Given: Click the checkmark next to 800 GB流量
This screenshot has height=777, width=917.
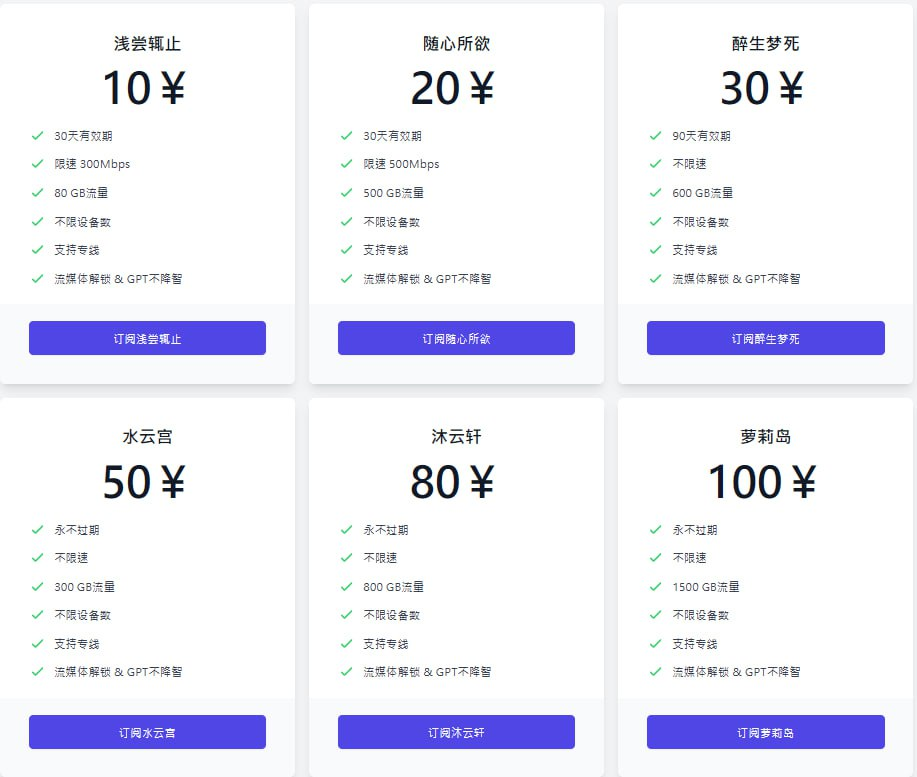Looking at the screenshot, I should tap(346, 587).
